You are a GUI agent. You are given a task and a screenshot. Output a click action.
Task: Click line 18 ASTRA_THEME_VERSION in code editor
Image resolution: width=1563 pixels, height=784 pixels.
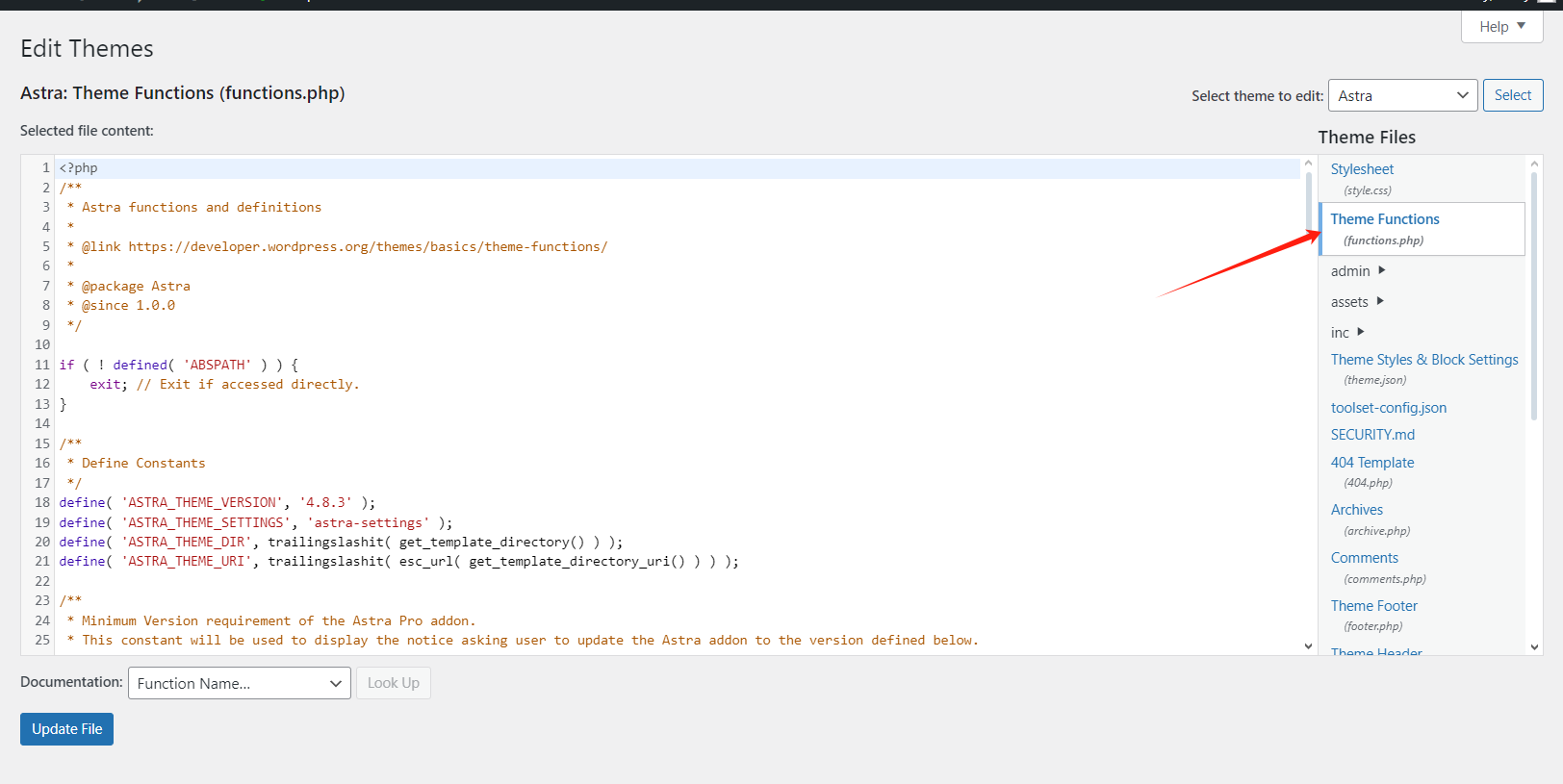[x=202, y=503]
